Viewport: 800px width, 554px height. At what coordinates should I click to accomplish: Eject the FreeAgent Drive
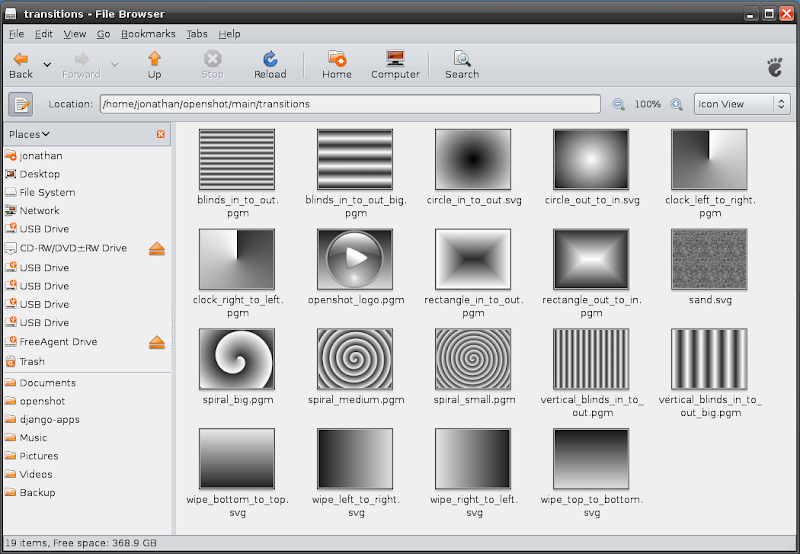[156, 342]
